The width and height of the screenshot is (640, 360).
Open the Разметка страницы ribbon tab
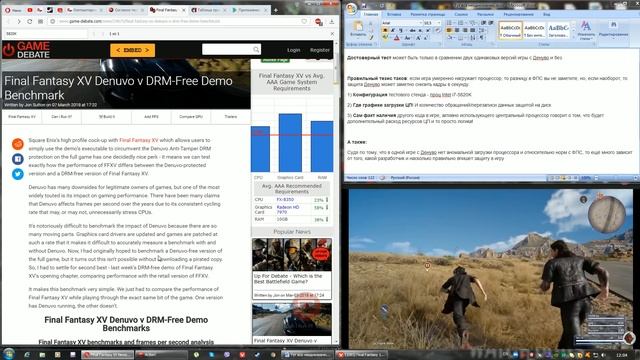pos(427,14)
